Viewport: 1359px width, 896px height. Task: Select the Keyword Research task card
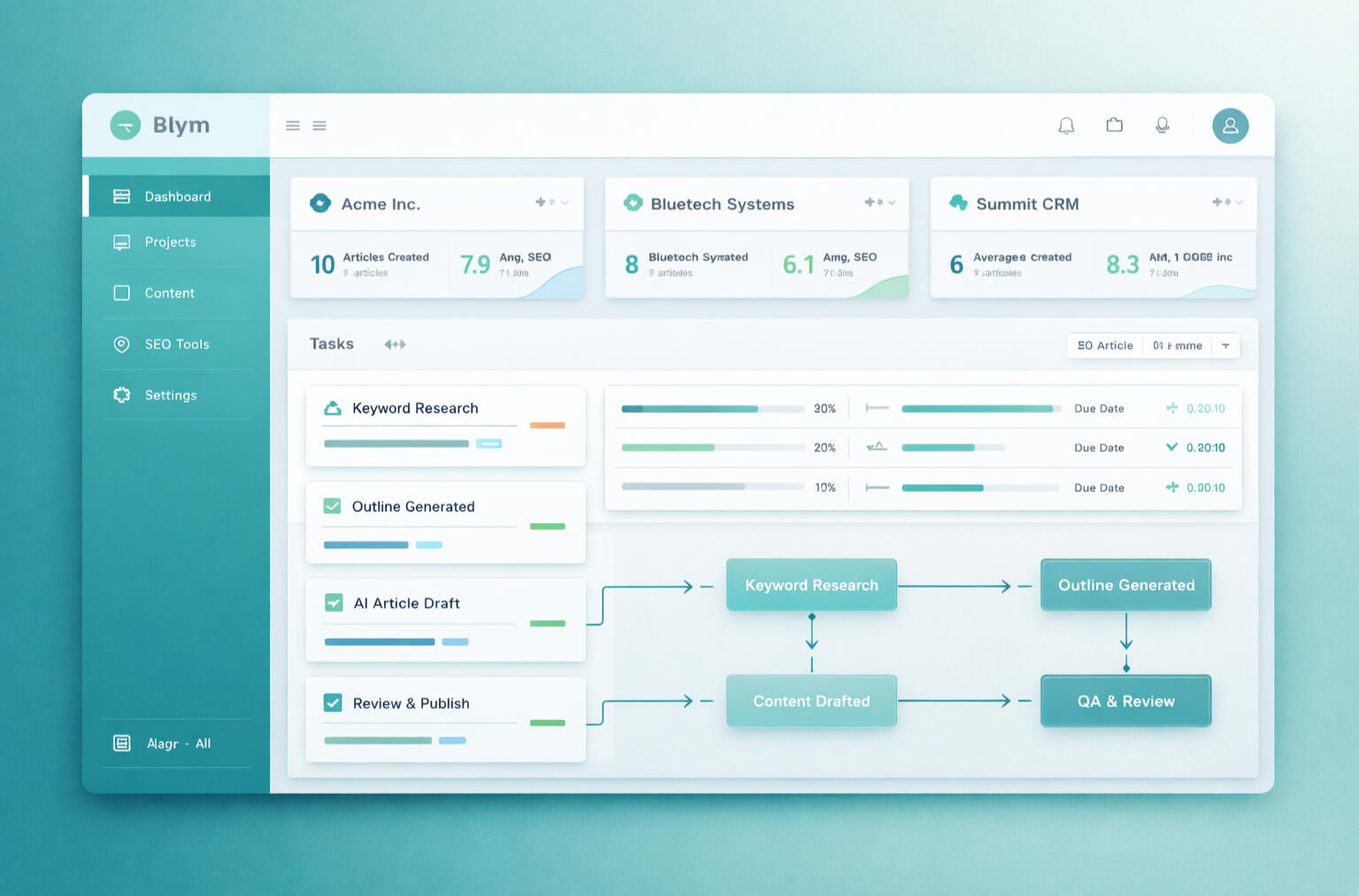tap(445, 425)
